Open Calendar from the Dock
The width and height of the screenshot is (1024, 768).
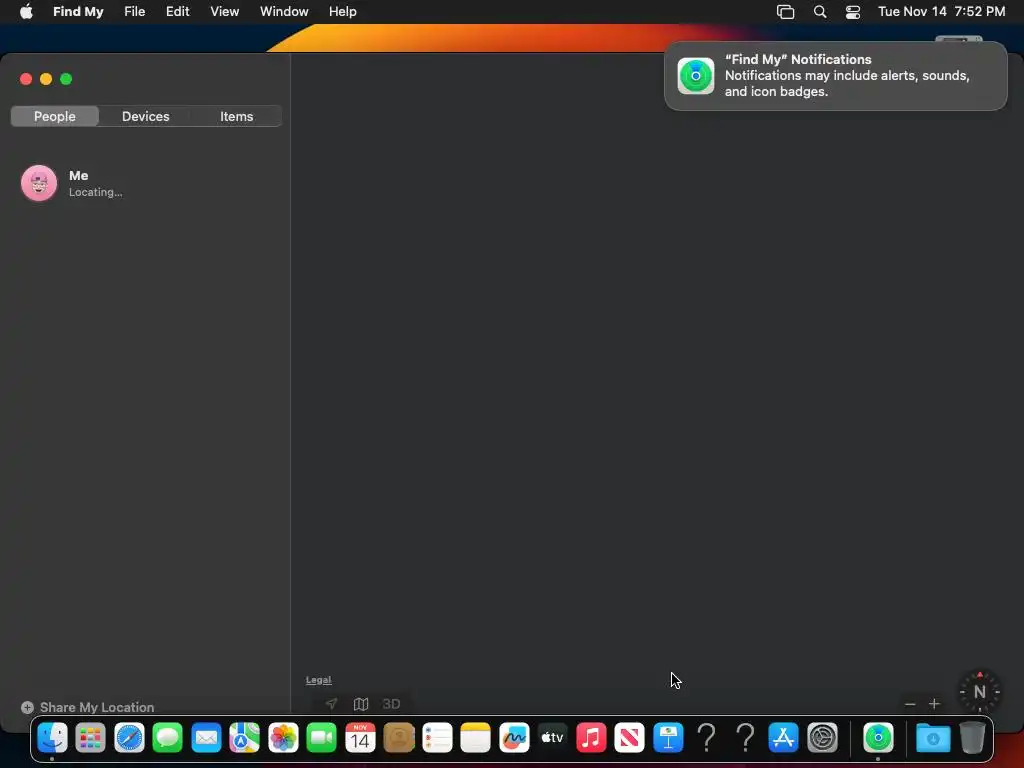[360, 738]
